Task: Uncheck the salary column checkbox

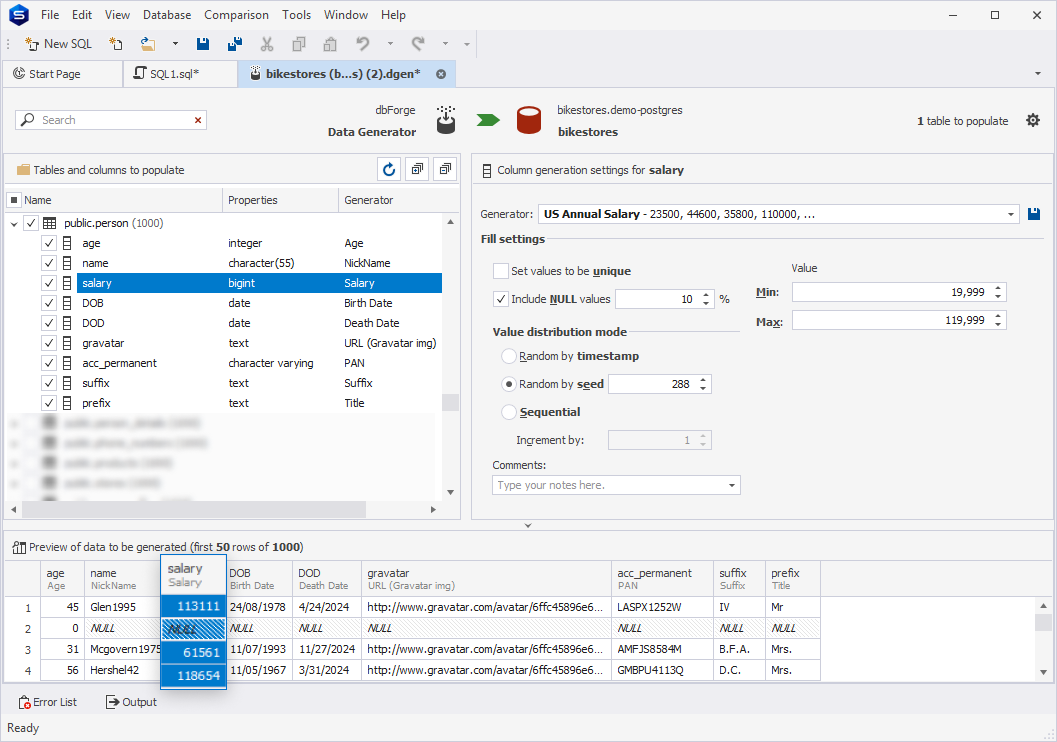Action: [49, 283]
